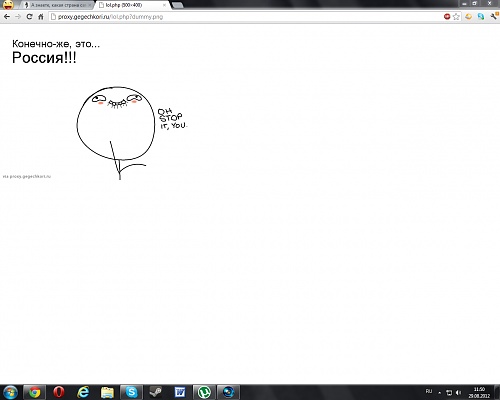Close the lol.php tab
The width and height of the screenshot is (500, 400).
[164, 5]
